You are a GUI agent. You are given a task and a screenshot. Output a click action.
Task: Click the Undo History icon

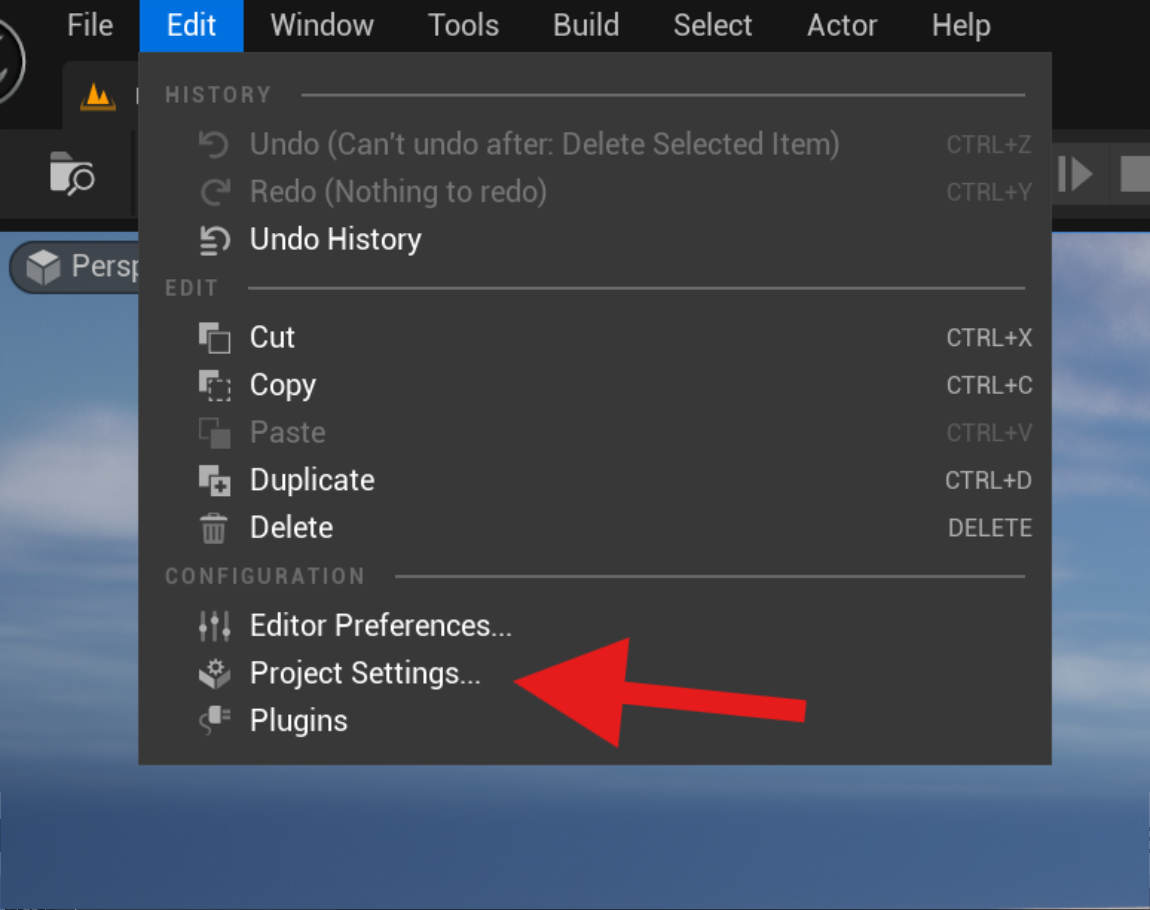tap(214, 240)
